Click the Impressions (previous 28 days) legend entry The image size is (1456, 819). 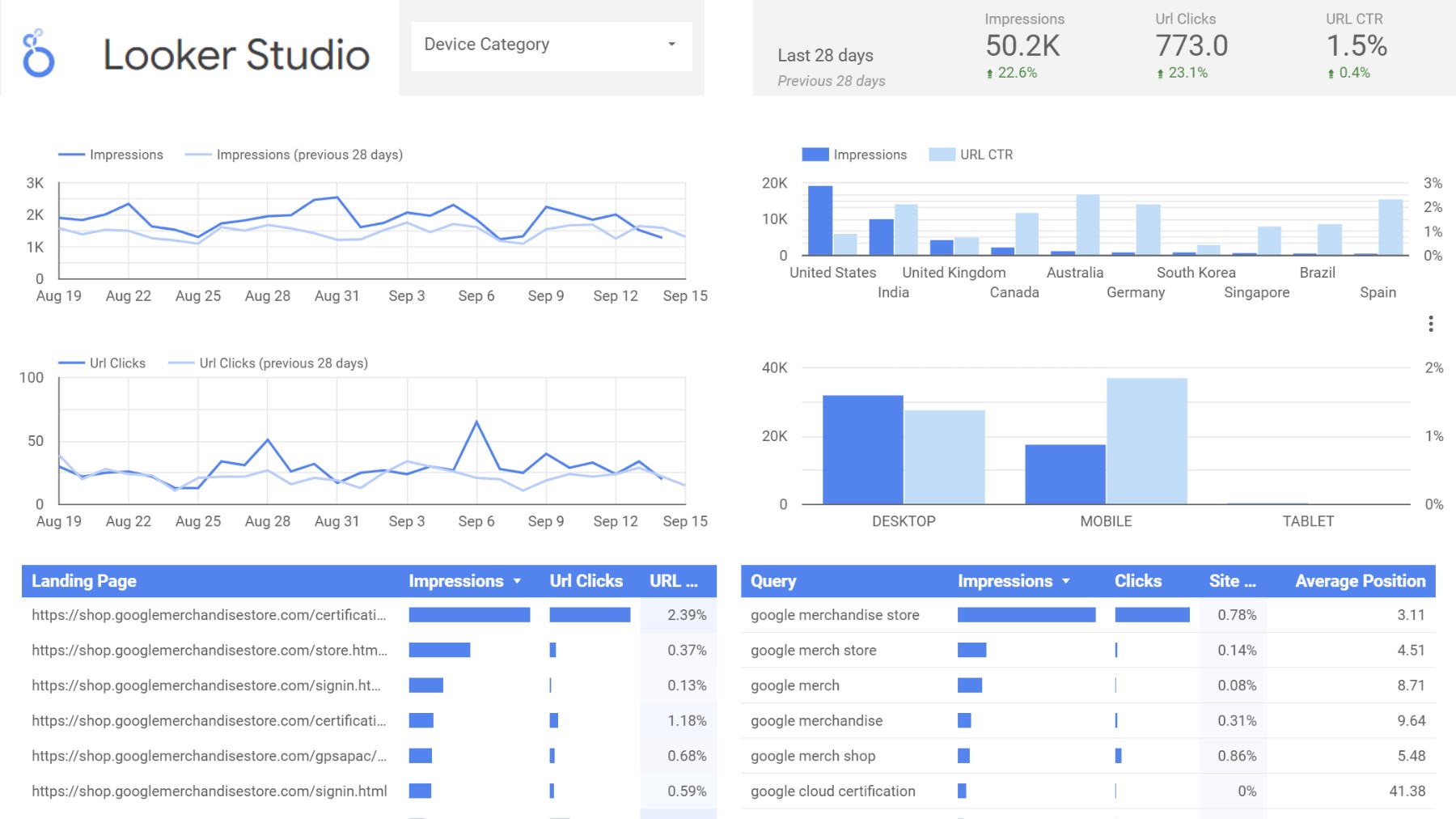[x=294, y=155]
